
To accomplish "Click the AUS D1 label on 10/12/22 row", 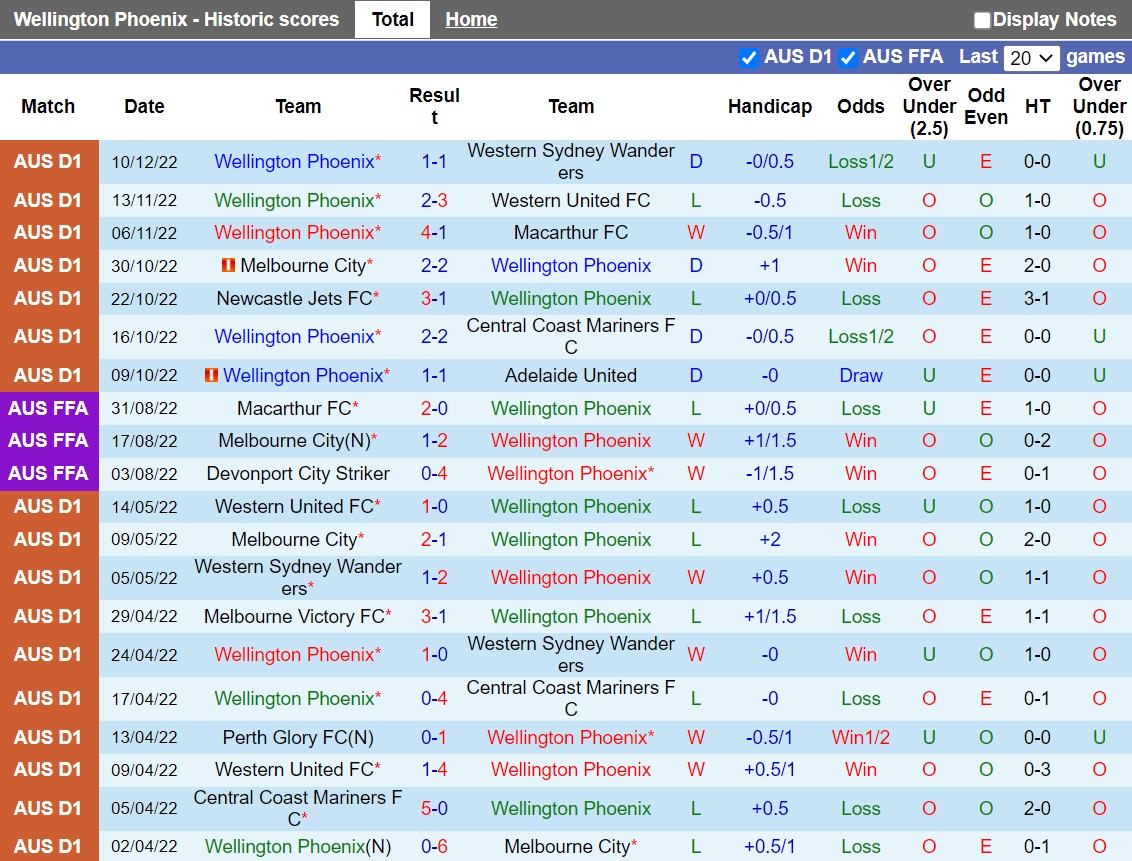I will tap(48, 162).
